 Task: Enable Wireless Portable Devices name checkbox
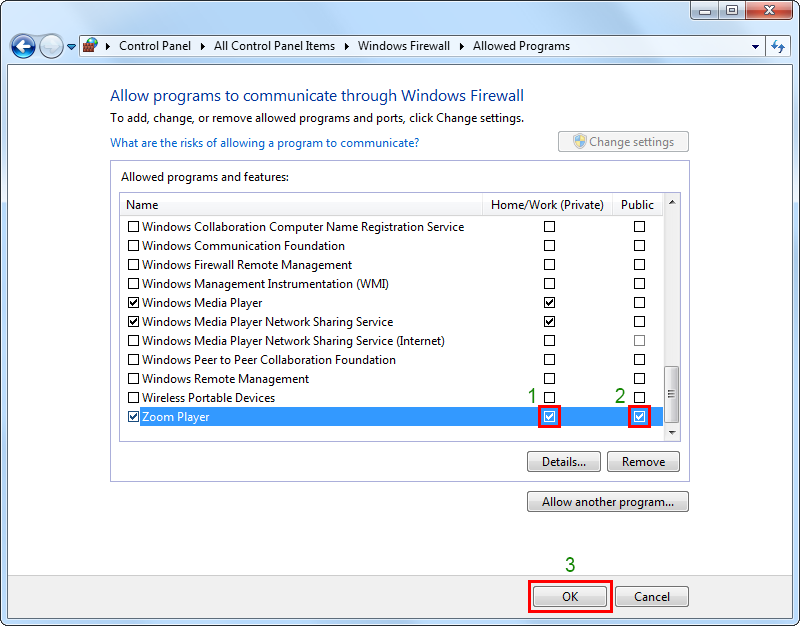(x=133, y=397)
